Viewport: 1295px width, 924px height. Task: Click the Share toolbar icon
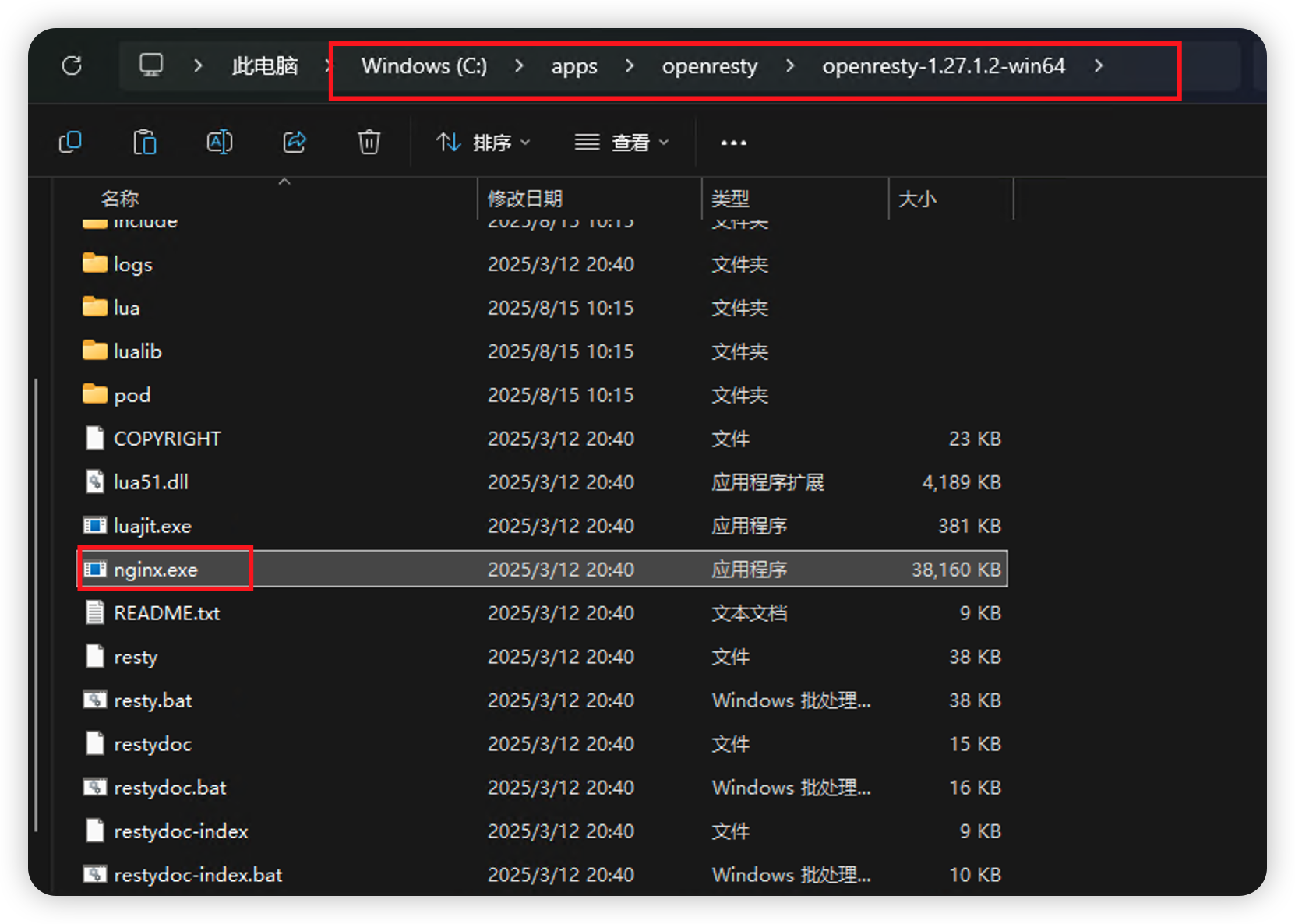[295, 143]
